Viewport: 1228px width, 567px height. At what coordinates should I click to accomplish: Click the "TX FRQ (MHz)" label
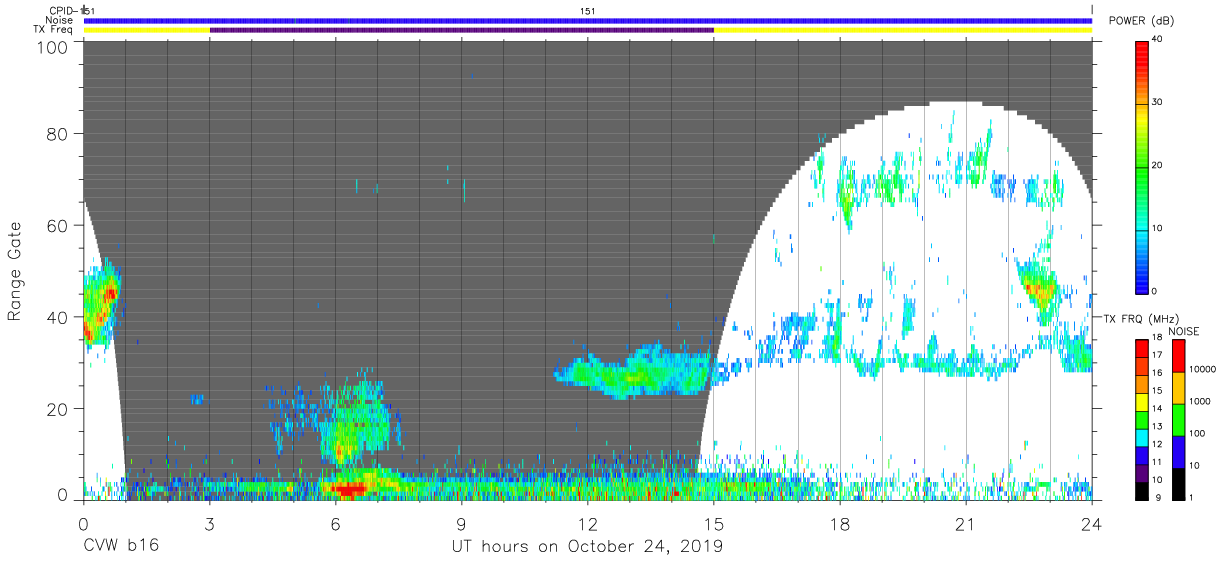coord(1141,318)
